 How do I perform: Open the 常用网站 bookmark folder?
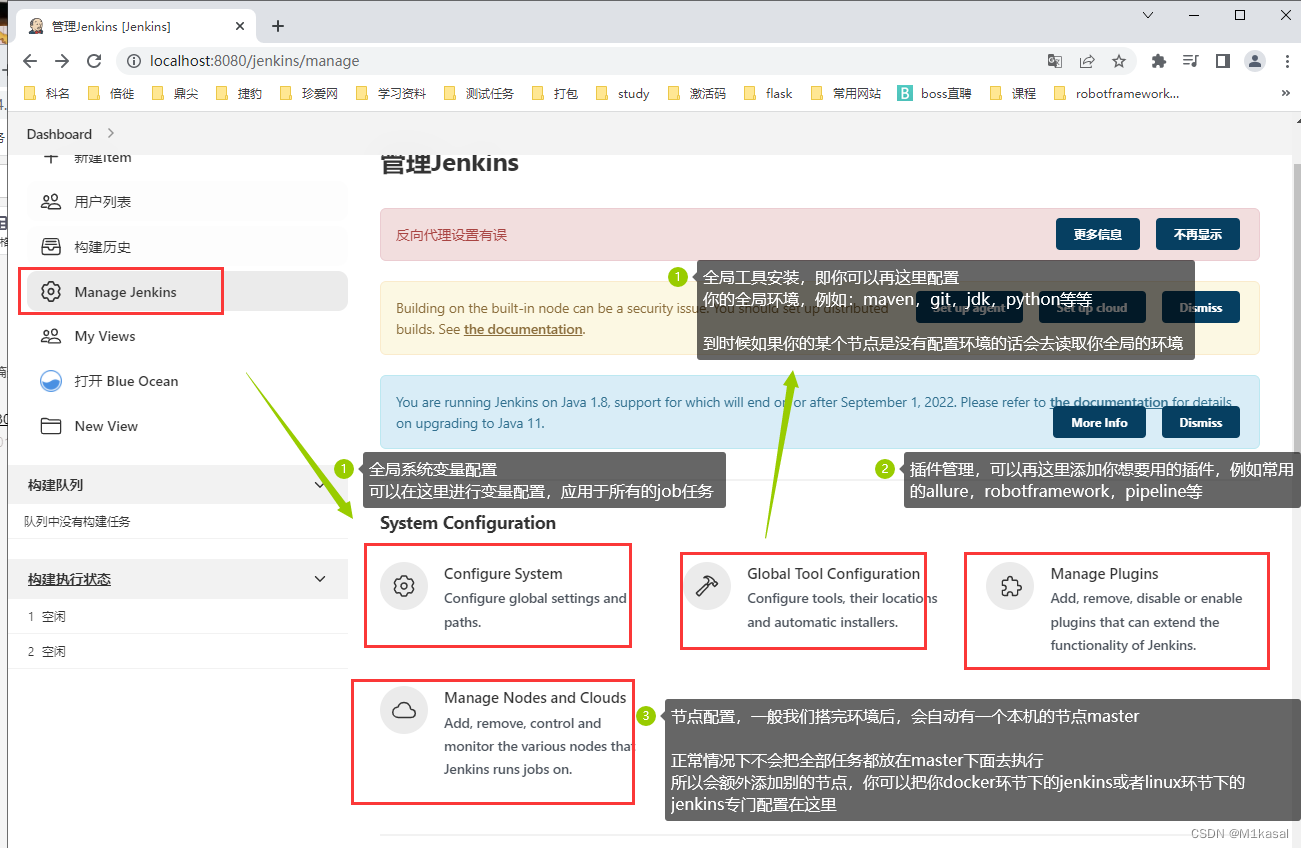pyautogui.click(x=846, y=93)
